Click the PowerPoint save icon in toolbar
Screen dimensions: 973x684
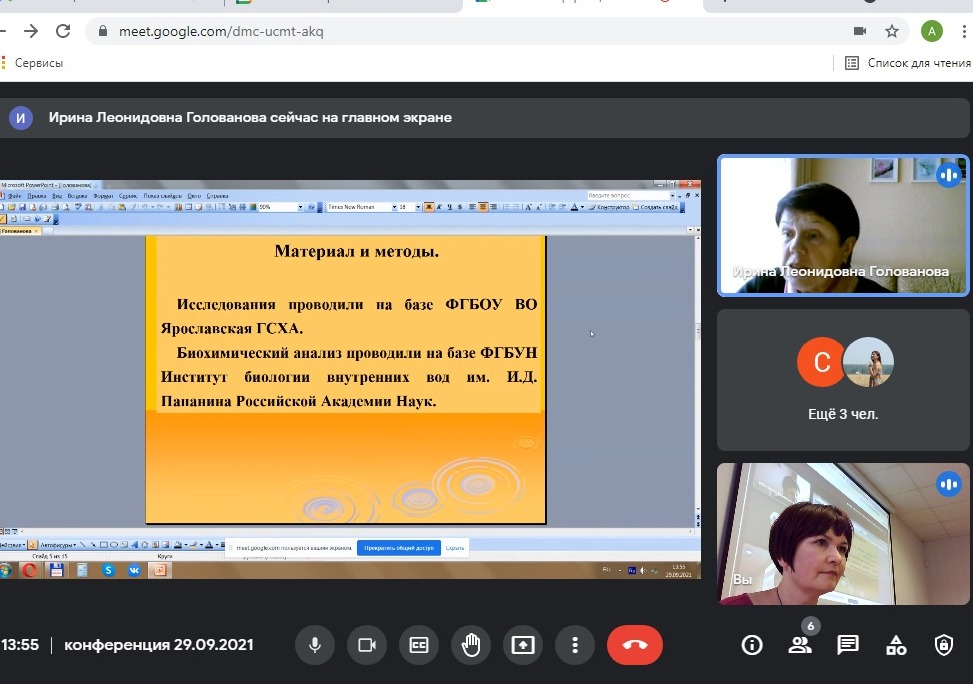[x=22, y=207]
